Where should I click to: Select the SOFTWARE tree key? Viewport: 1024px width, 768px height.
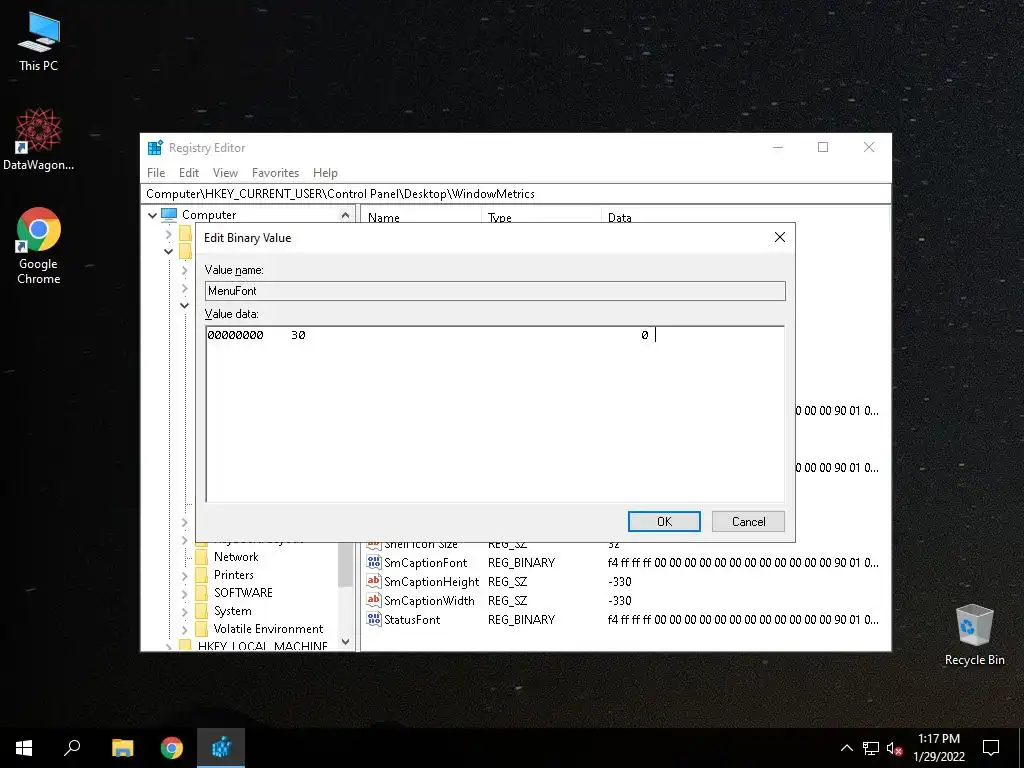(x=243, y=592)
